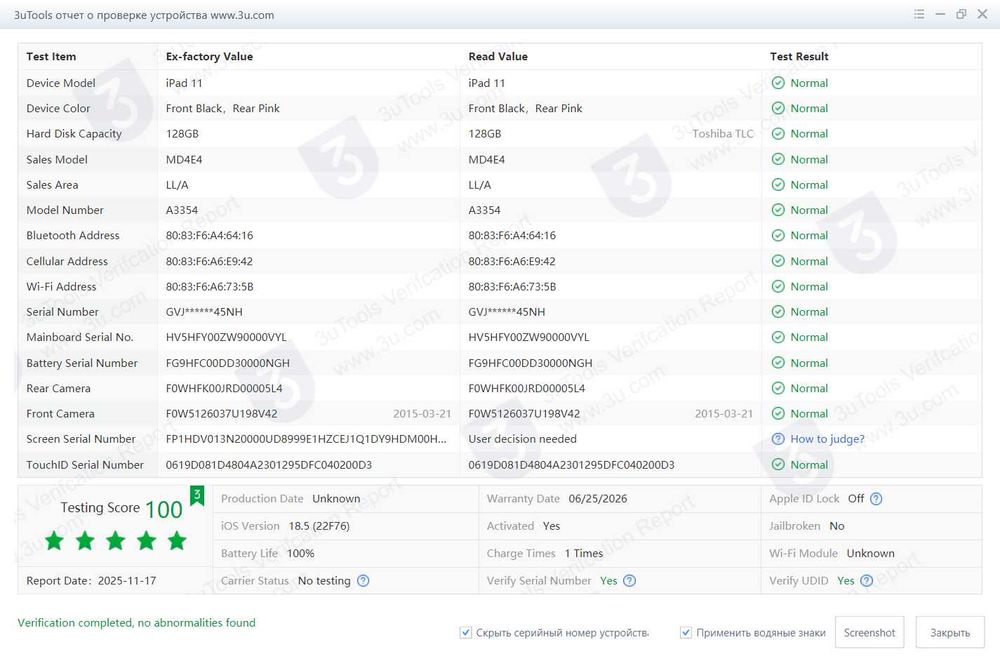
Task: Click the green check icon for Sales Area
Action: 778,185
